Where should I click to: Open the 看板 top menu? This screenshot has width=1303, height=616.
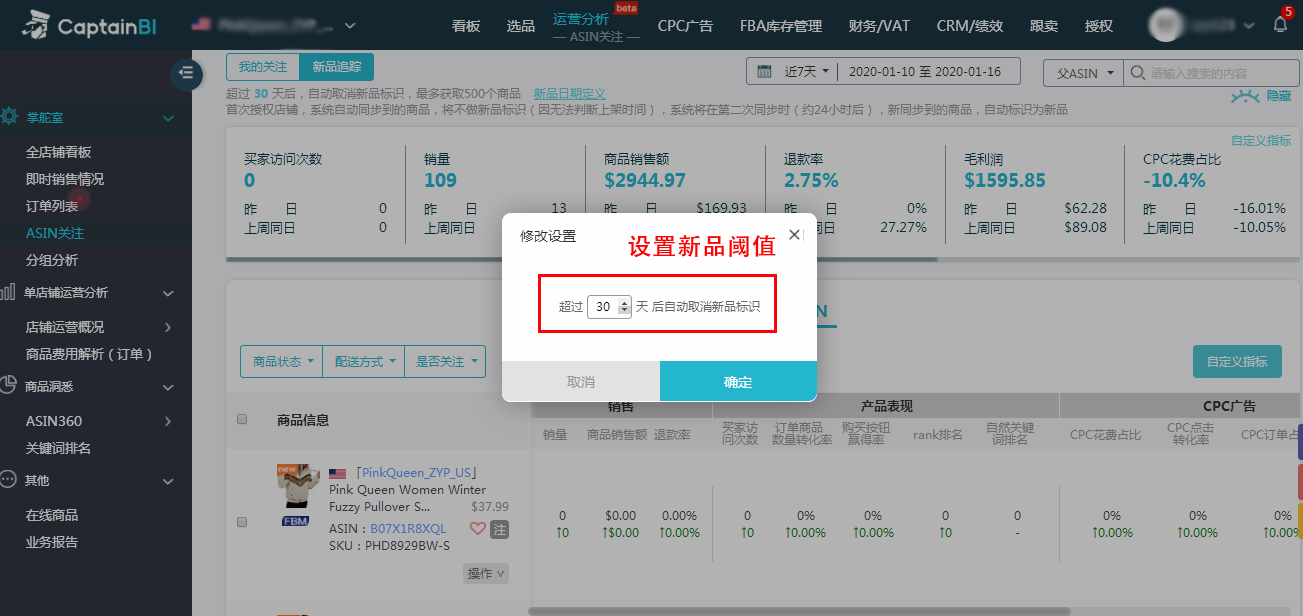466,26
